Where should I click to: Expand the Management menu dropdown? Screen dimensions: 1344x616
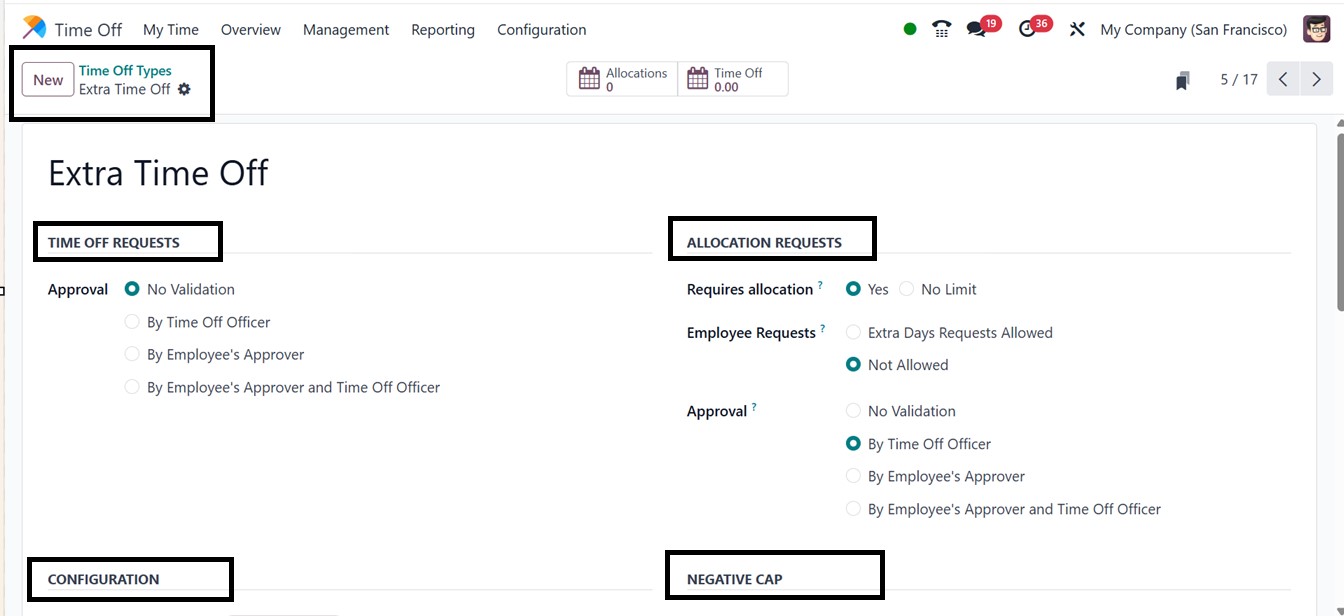(x=346, y=30)
